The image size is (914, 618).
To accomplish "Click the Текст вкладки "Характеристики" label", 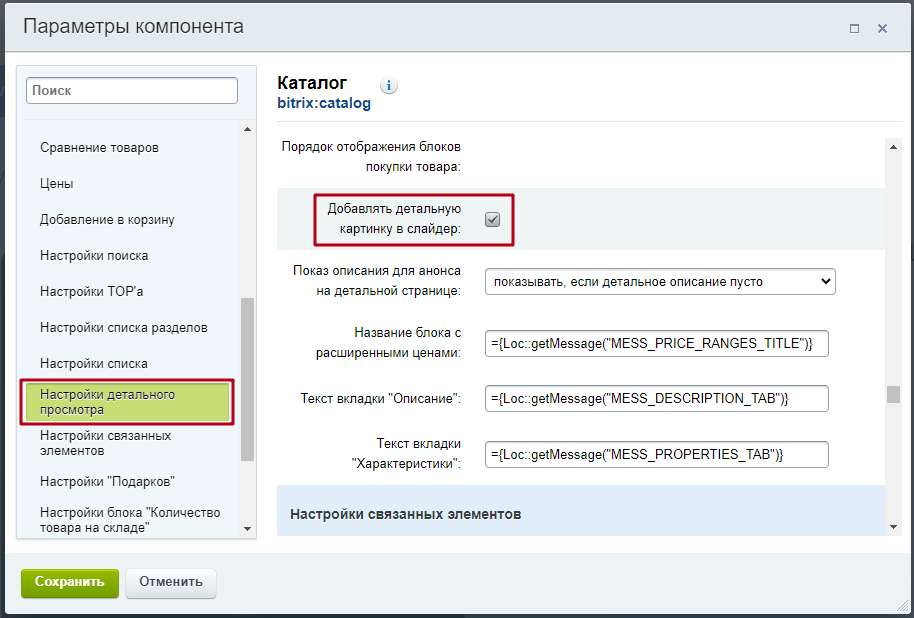I will pyautogui.click(x=406, y=454).
